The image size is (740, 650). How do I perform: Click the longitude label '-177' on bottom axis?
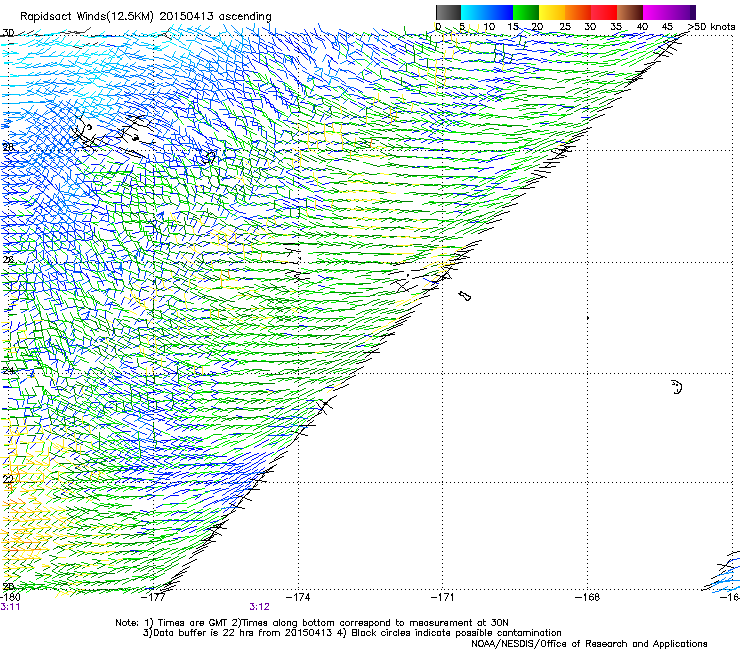(x=153, y=597)
